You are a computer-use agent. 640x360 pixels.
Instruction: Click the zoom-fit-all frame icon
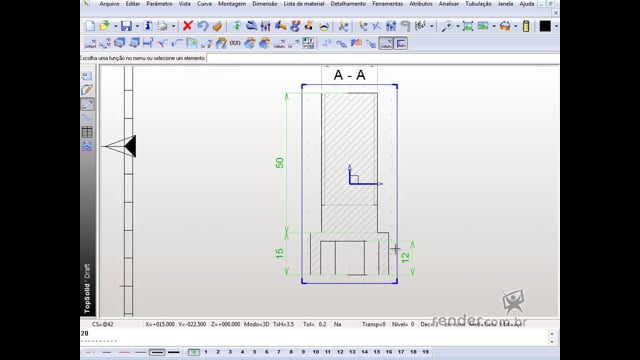(468, 26)
